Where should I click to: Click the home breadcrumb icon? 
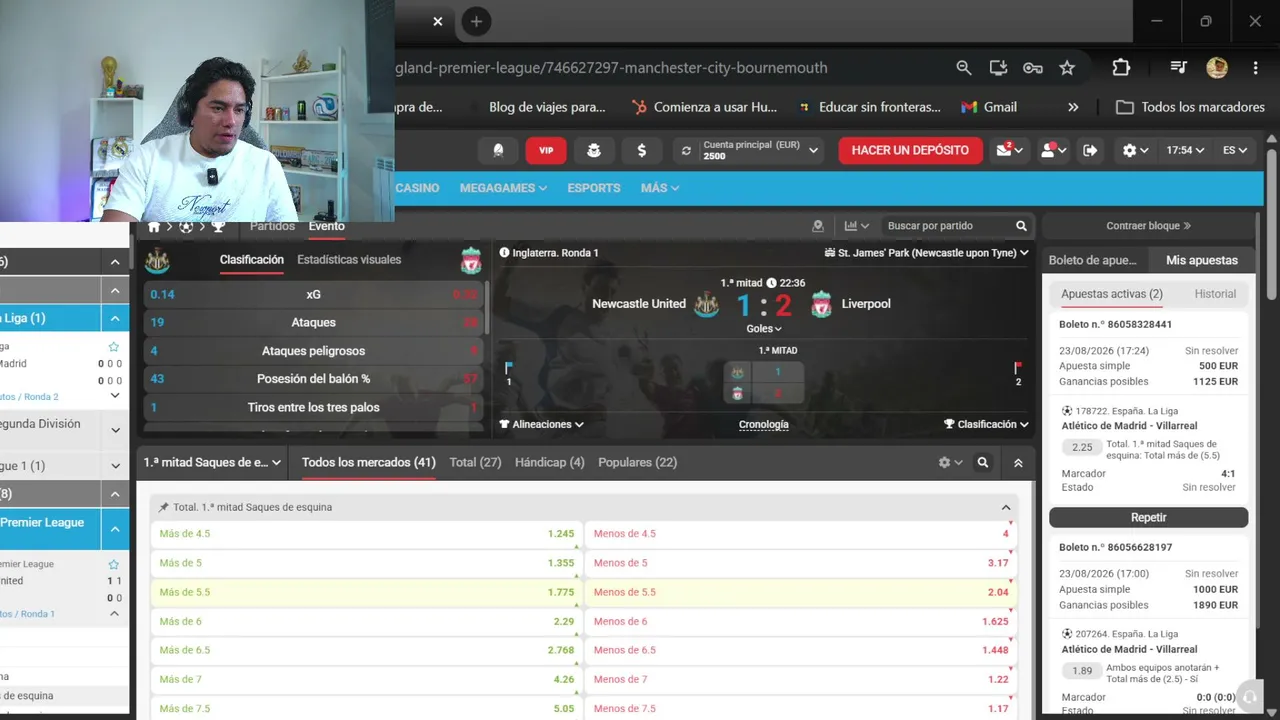pos(154,227)
